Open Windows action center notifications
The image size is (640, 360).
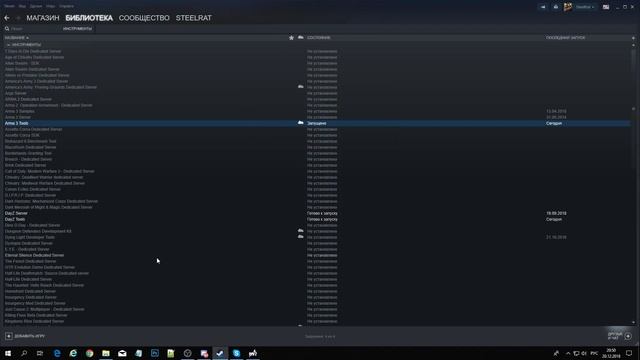629,353
